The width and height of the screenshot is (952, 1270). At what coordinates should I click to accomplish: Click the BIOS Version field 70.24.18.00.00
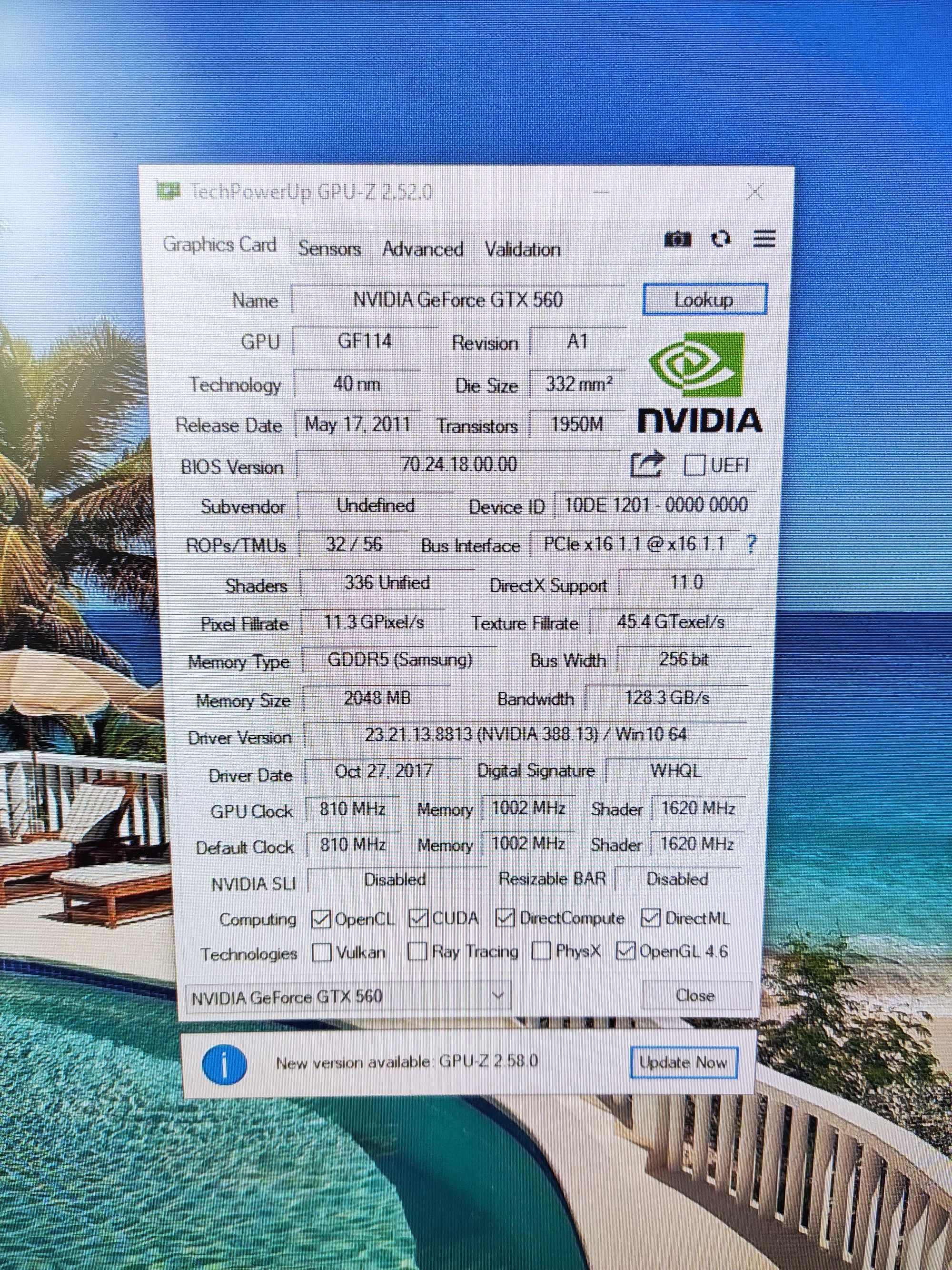(459, 464)
